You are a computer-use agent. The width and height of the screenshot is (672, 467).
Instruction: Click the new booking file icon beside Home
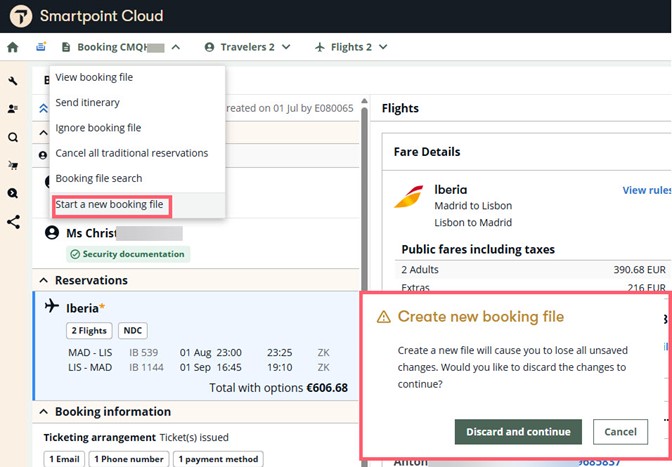coord(41,47)
